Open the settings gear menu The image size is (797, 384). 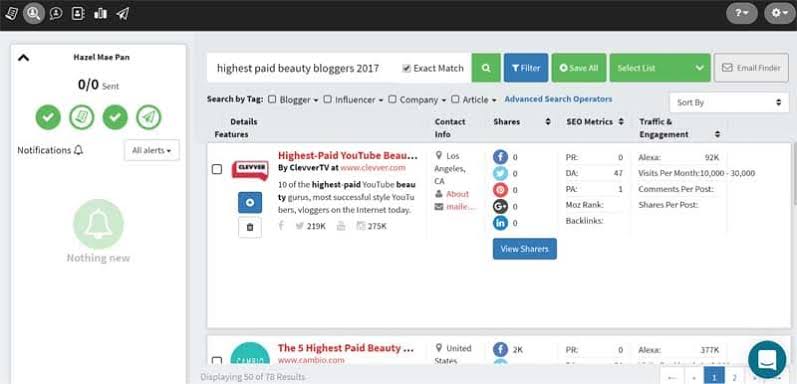780,13
